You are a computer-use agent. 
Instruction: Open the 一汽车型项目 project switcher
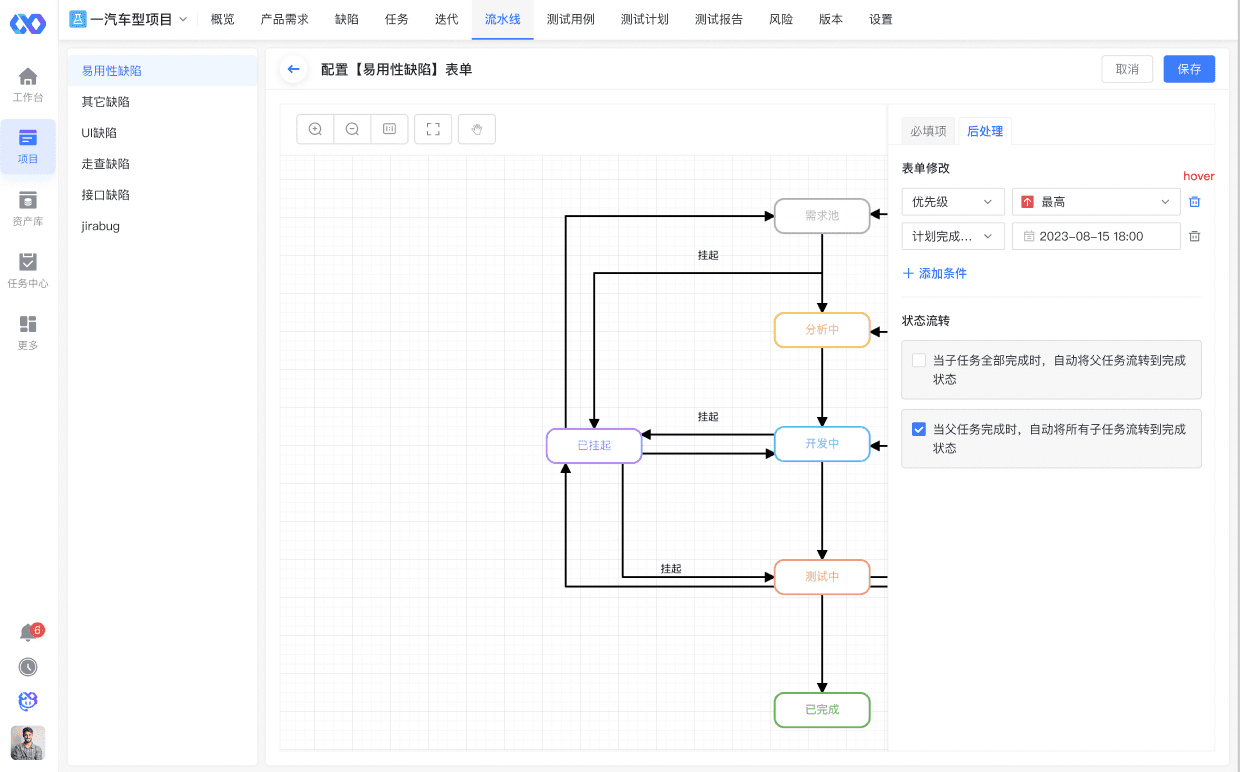tap(130, 19)
